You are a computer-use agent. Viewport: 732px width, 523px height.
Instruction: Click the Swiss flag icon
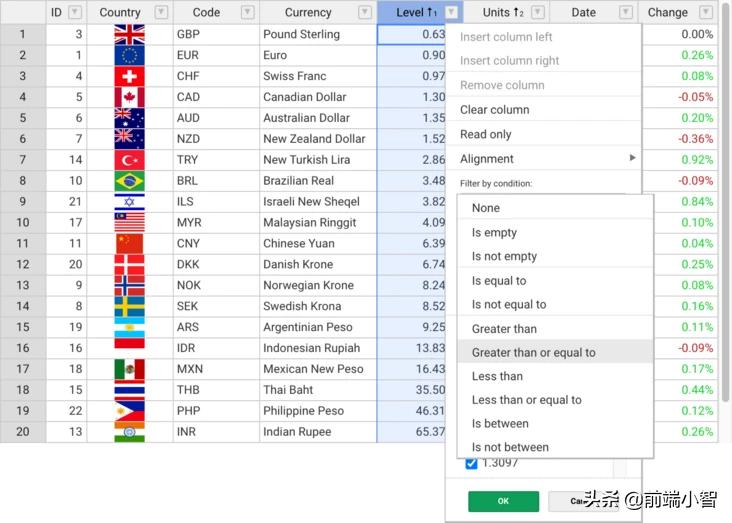(x=129, y=76)
